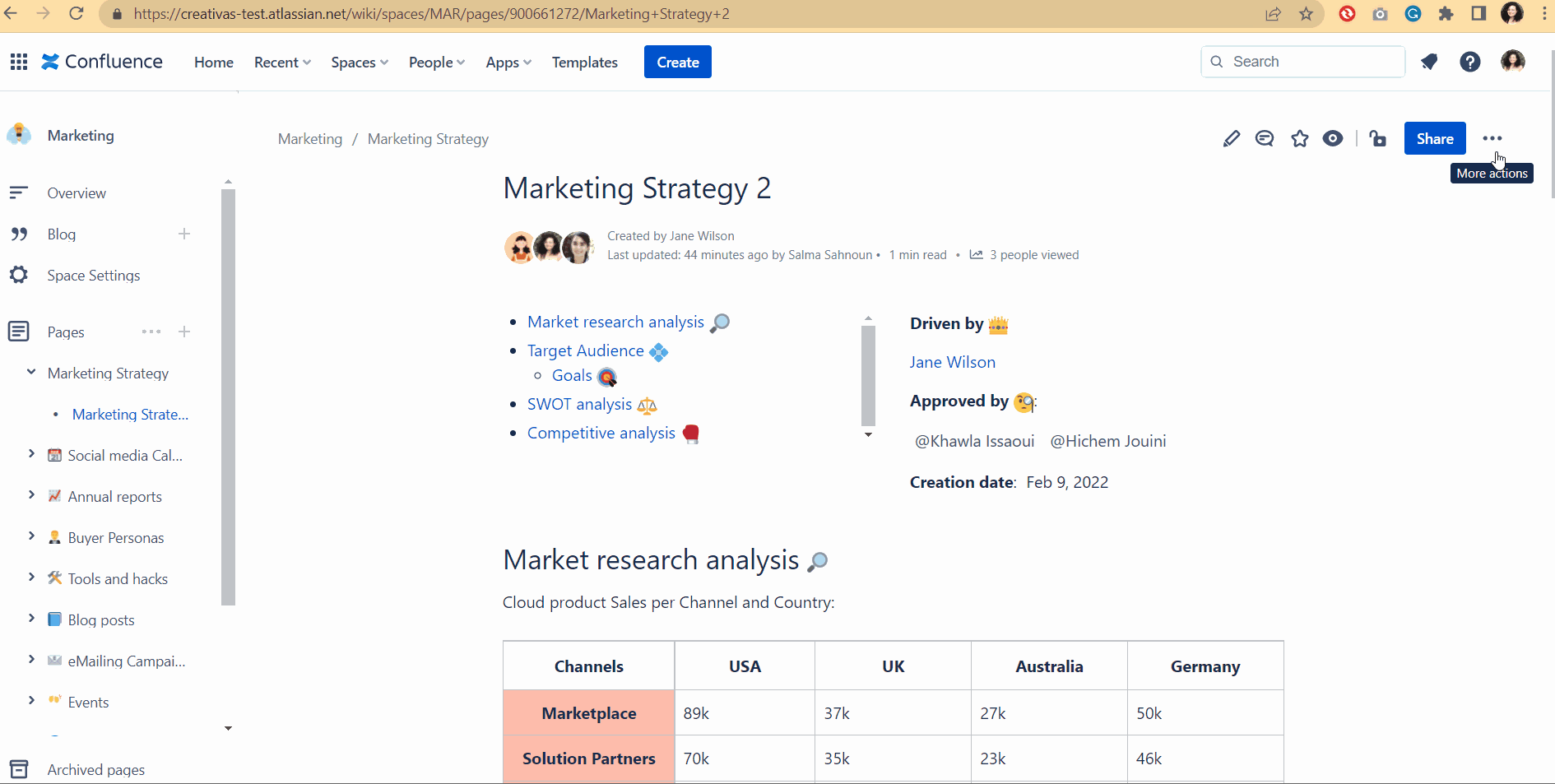Go to Templates in top navigation
1555x784 pixels.
[584, 63]
